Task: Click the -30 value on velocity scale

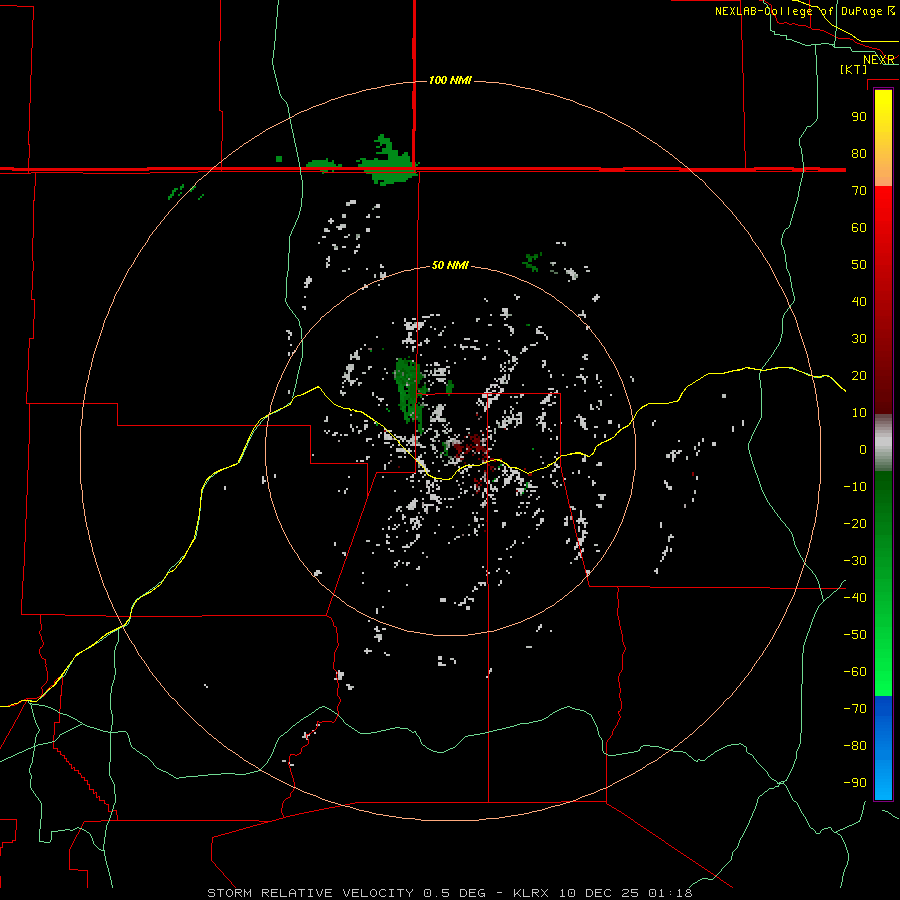Action: pos(855,561)
